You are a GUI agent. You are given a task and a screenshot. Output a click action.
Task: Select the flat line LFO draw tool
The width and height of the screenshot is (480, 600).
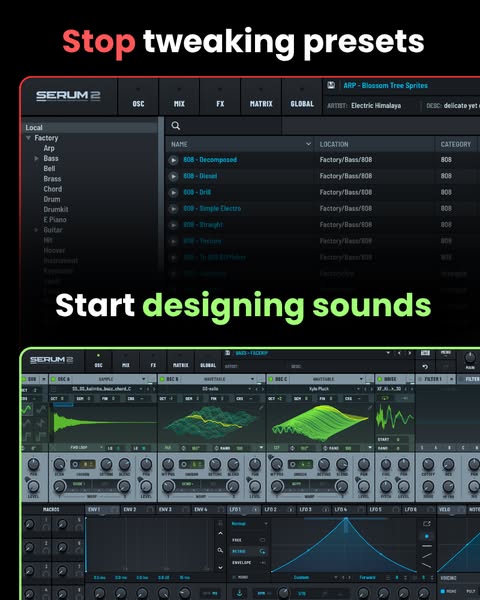click(426, 546)
